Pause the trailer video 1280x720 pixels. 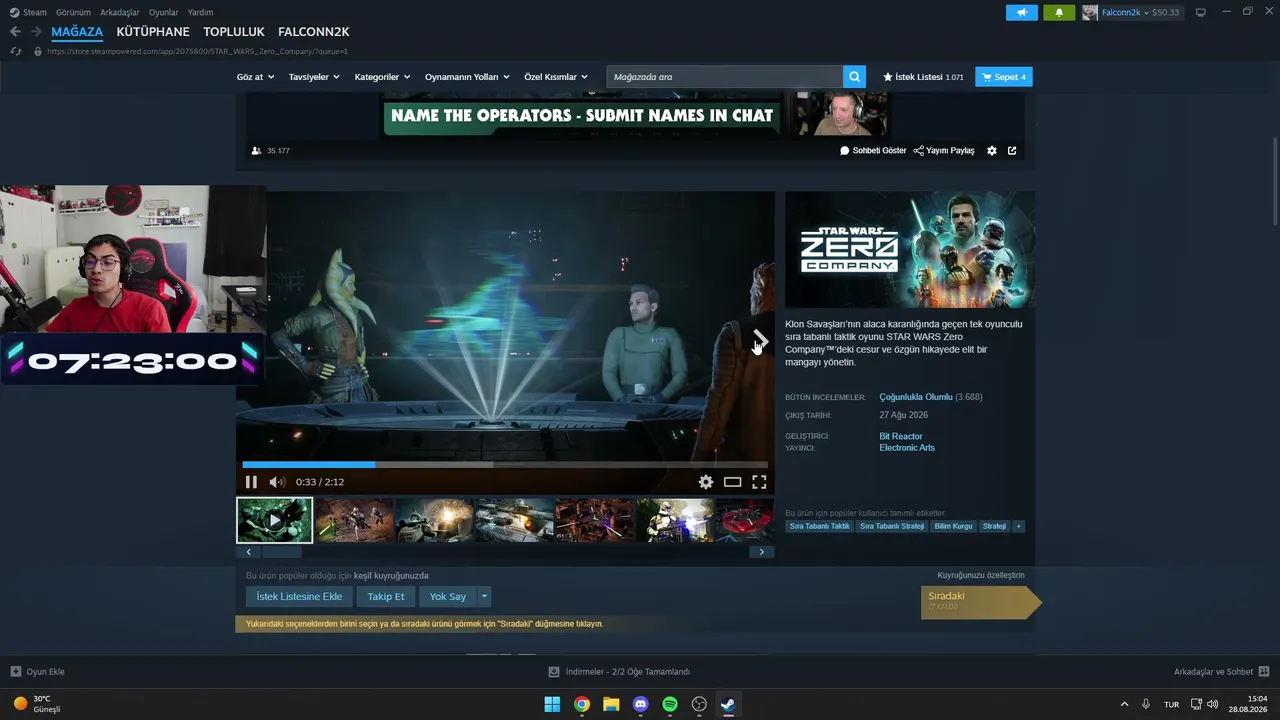pyautogui.click(x=251, y=482)
